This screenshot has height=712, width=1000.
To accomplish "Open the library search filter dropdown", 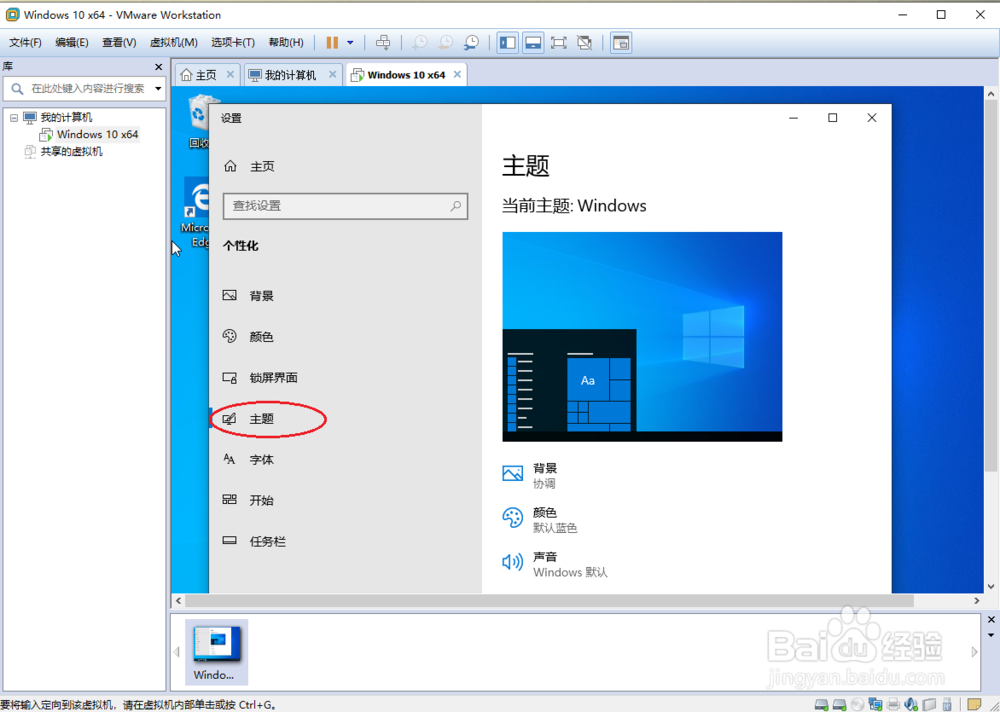I will (158, 89).
